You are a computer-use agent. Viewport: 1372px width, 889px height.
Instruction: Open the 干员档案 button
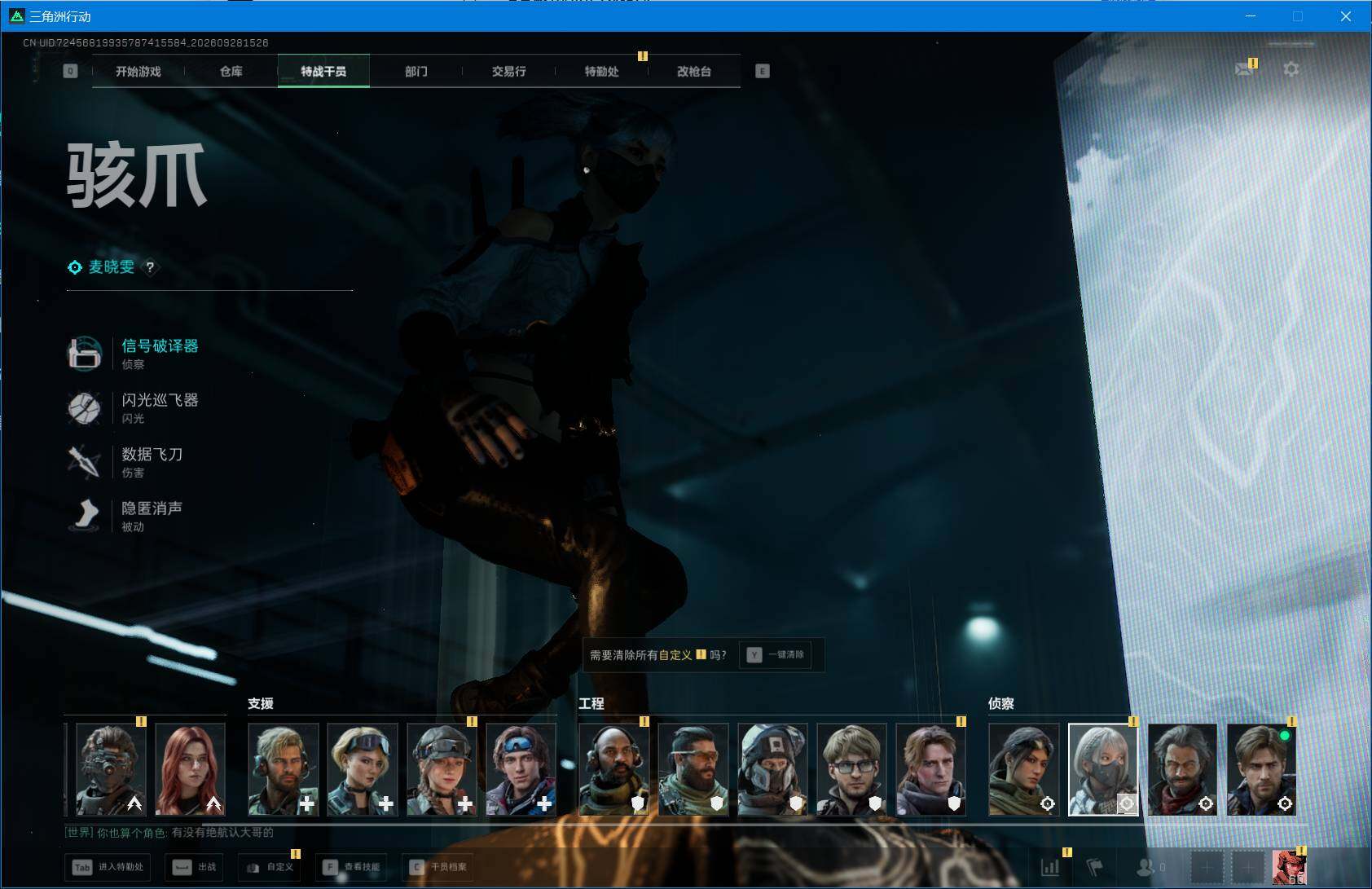(438, 867)
